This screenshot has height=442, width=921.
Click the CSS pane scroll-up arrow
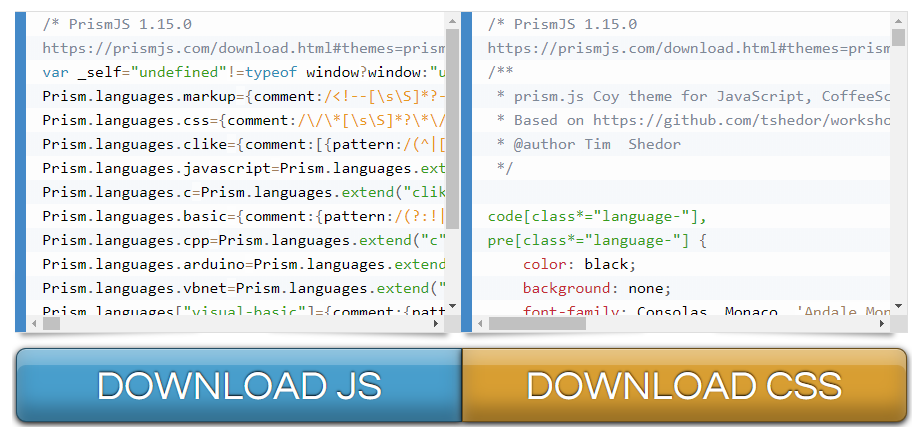[x=898, y=21]
